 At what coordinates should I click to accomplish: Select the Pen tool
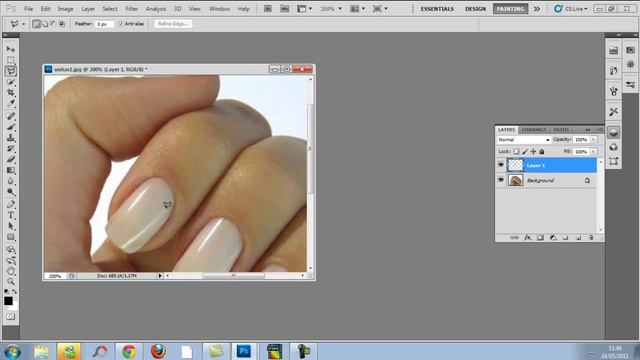(x=11, y=204)
